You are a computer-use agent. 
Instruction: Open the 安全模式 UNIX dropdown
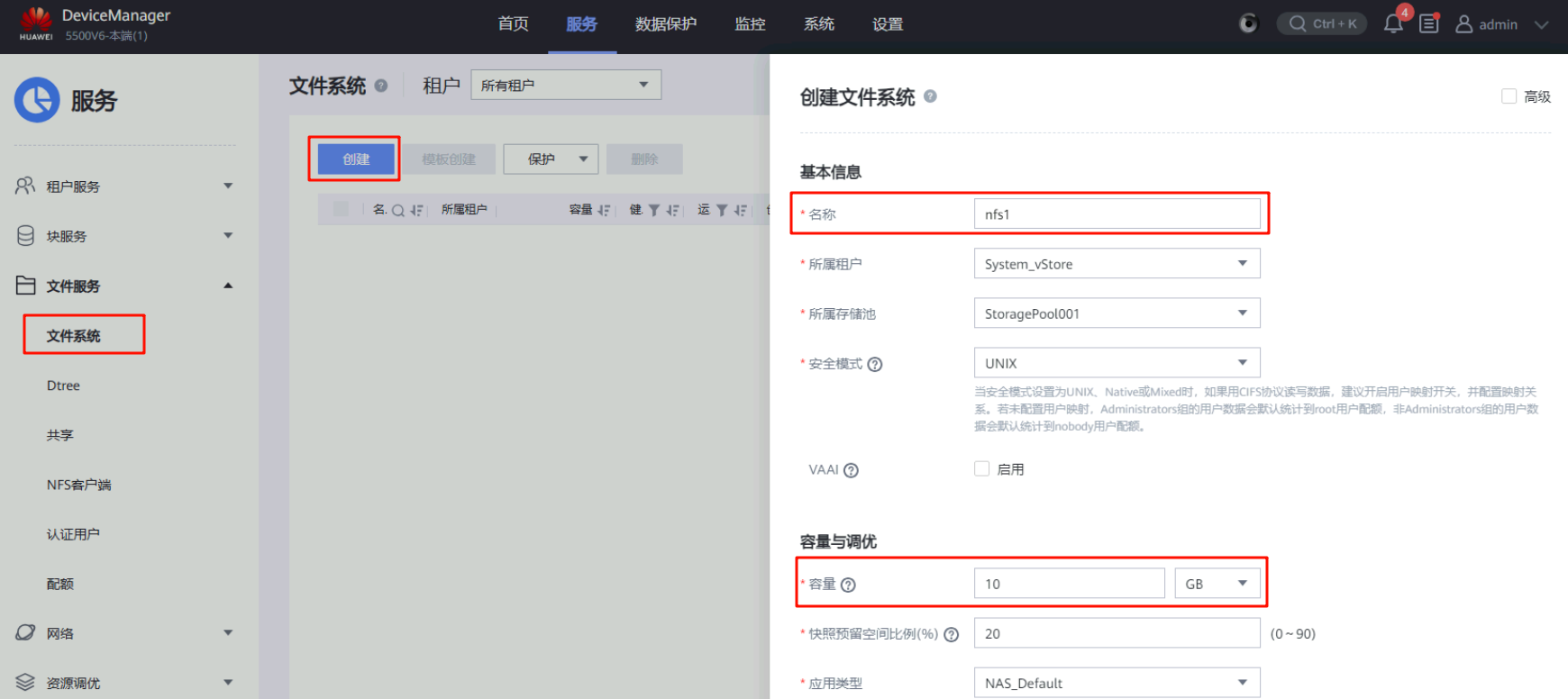(1117, 363)
